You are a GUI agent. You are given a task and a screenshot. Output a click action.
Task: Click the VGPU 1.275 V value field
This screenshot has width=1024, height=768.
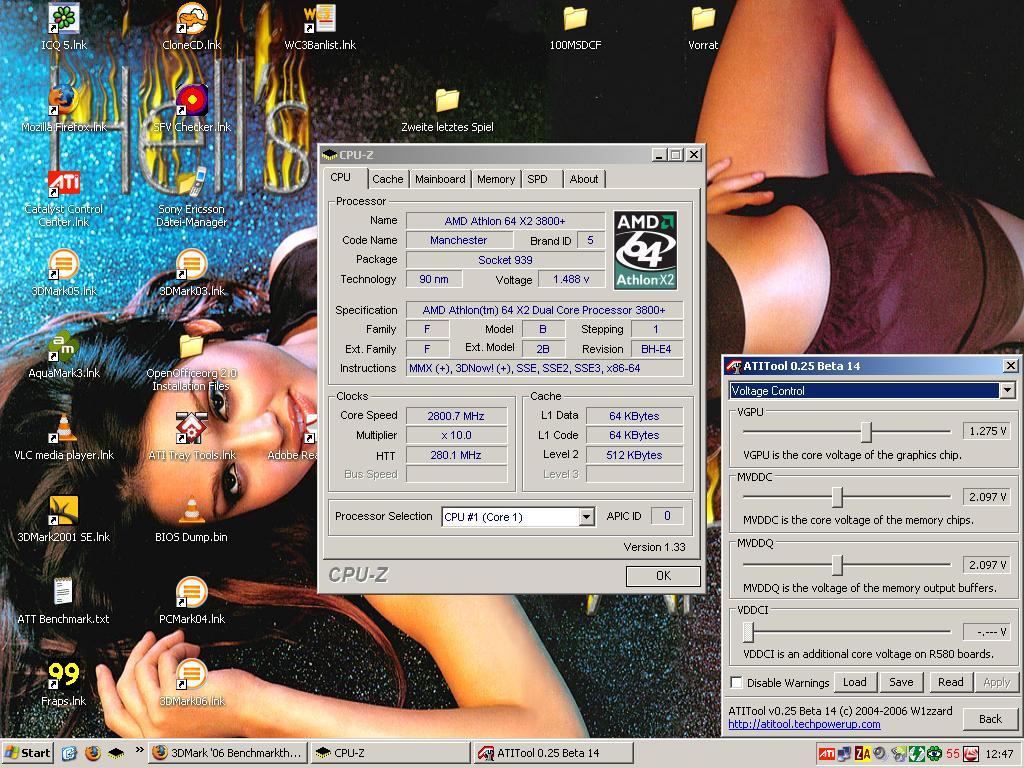[x=987, y=431]
